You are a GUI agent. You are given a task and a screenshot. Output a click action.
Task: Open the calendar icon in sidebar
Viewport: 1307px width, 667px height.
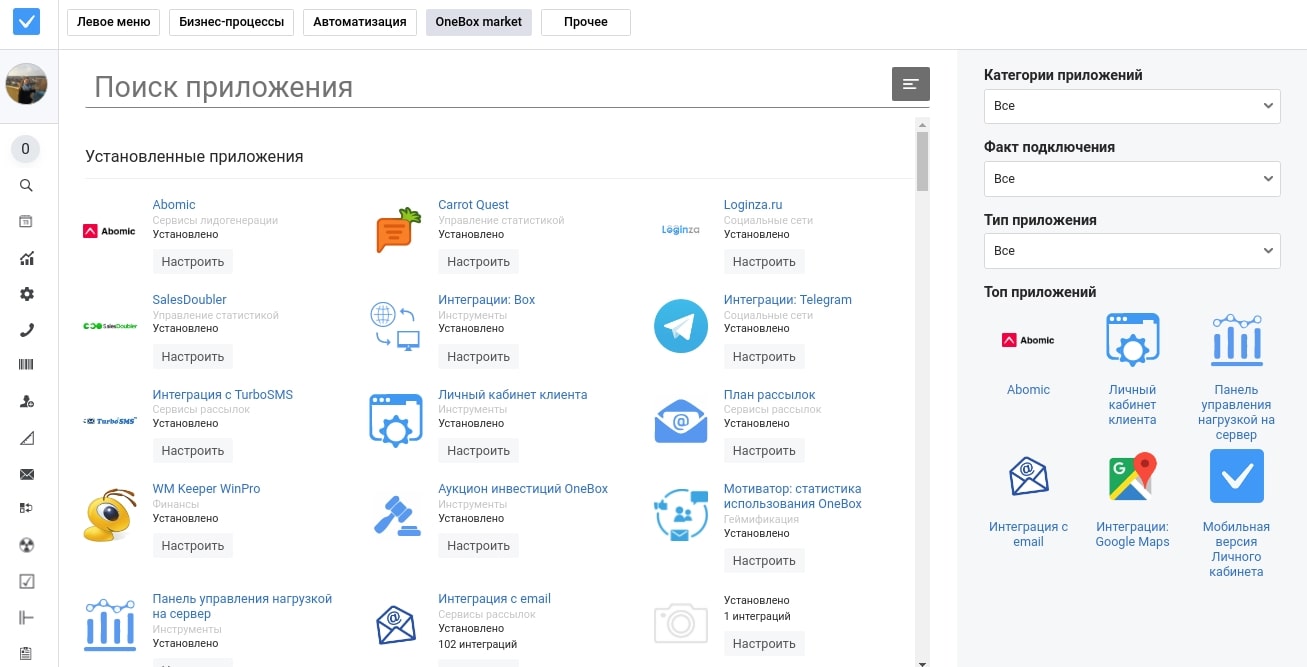pos(27,222)
